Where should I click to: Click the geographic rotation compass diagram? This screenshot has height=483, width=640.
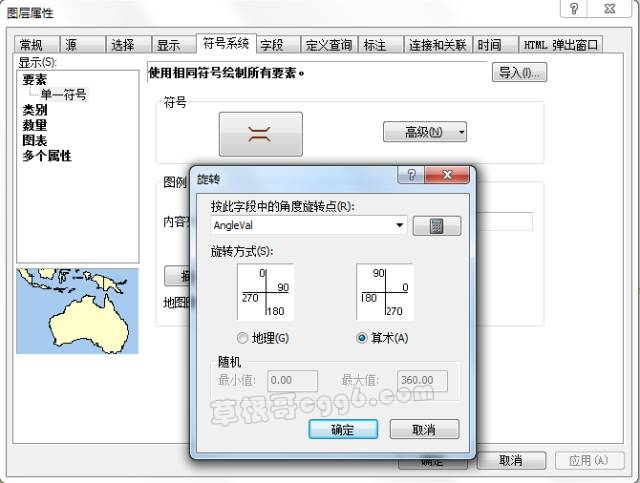point(266,292)
